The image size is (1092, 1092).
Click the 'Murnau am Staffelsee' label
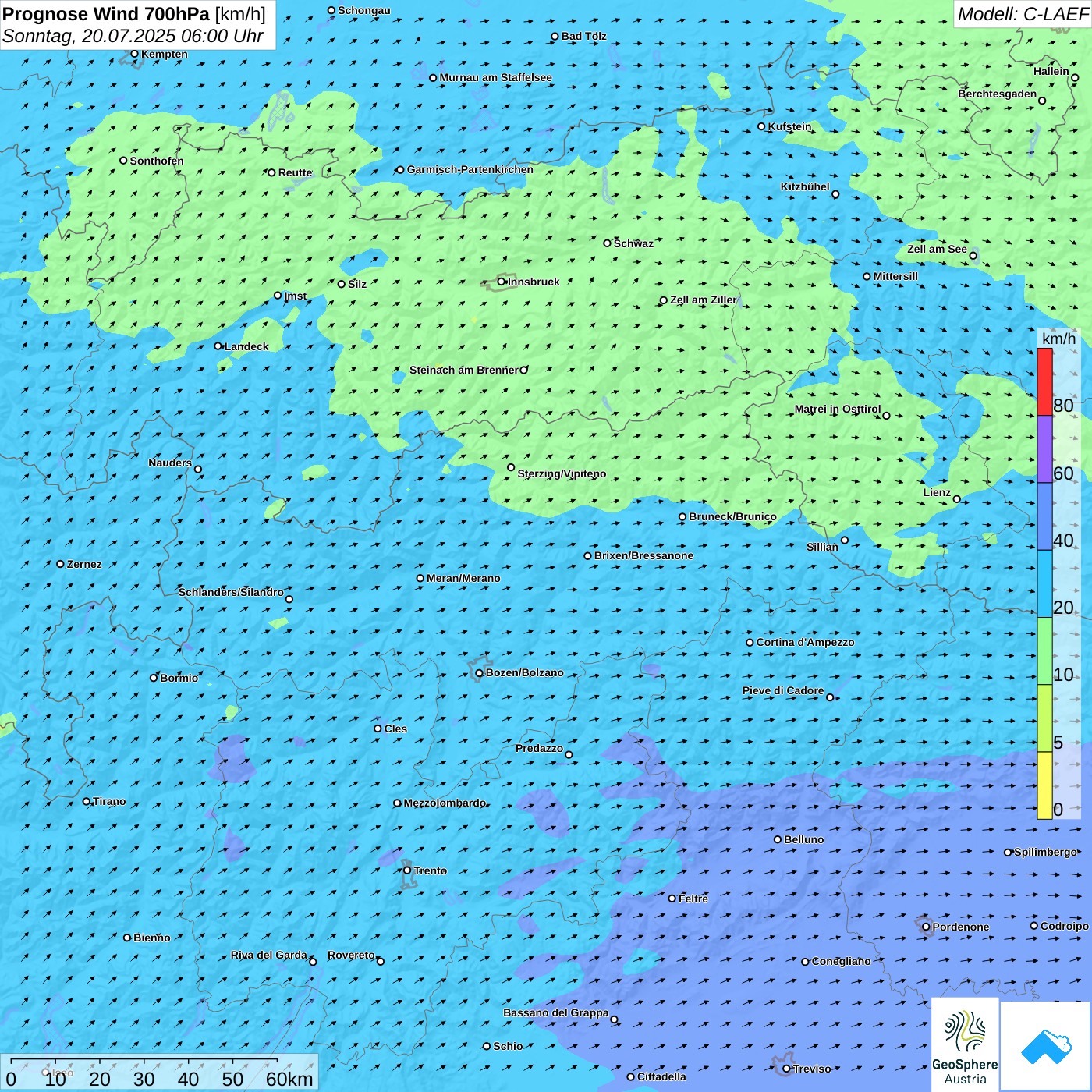496,77
